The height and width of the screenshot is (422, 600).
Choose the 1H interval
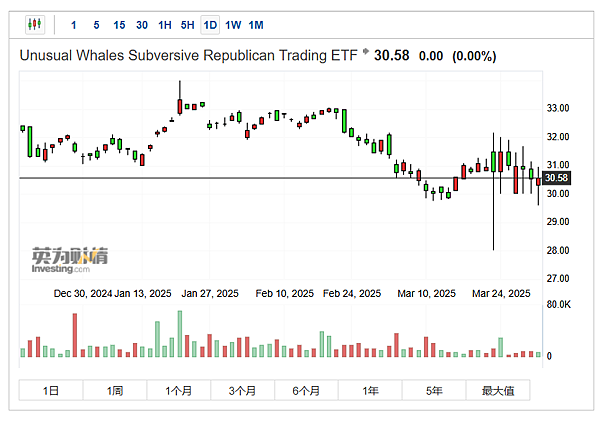165,25
